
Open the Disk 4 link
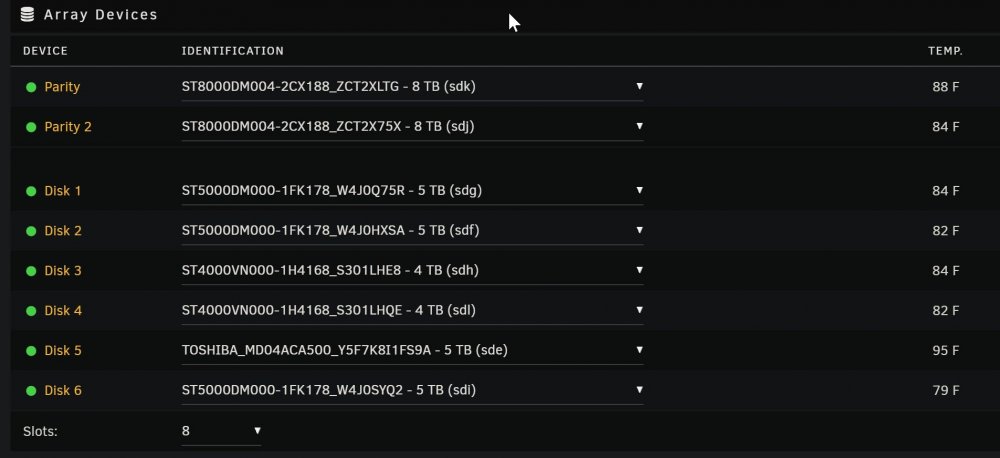[x=62, y=311]
